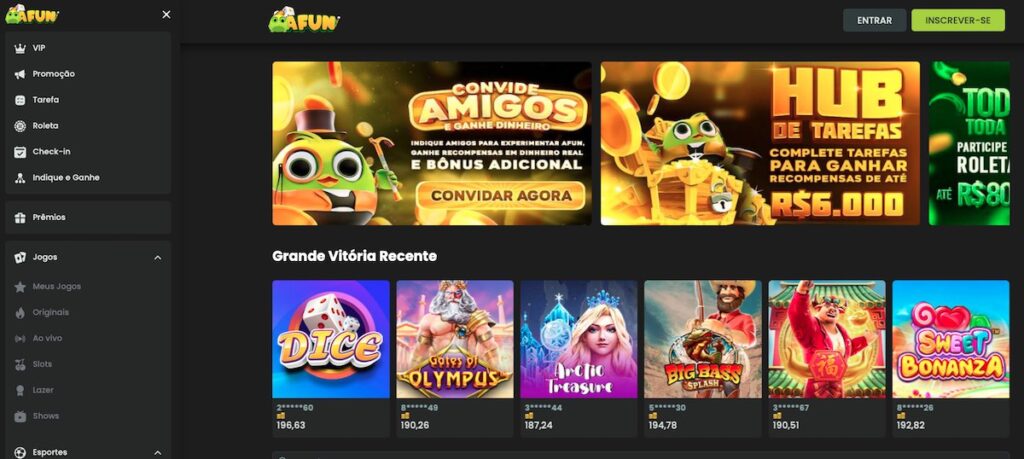This screenshot has height=459, width=1024.
Task: Click the ENTRAR login button
Action: 874,20
